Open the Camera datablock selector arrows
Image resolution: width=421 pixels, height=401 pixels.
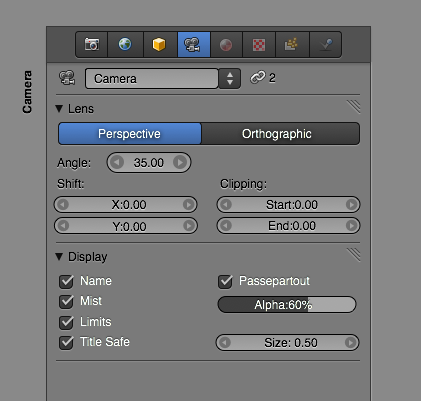[x=230, y=79]
